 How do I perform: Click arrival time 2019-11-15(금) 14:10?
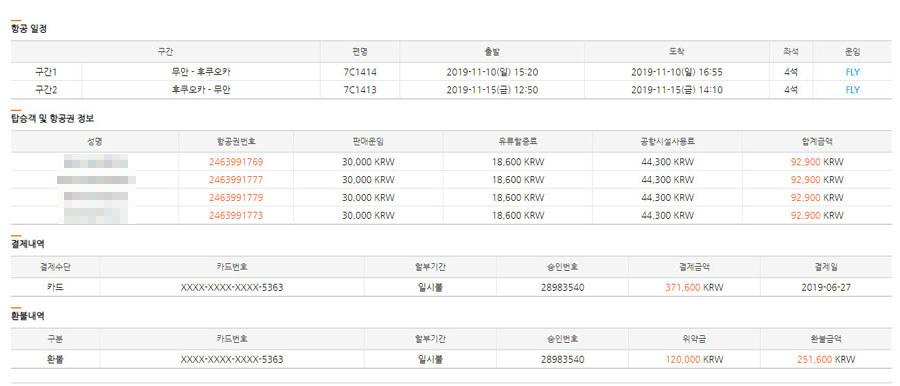677,90
